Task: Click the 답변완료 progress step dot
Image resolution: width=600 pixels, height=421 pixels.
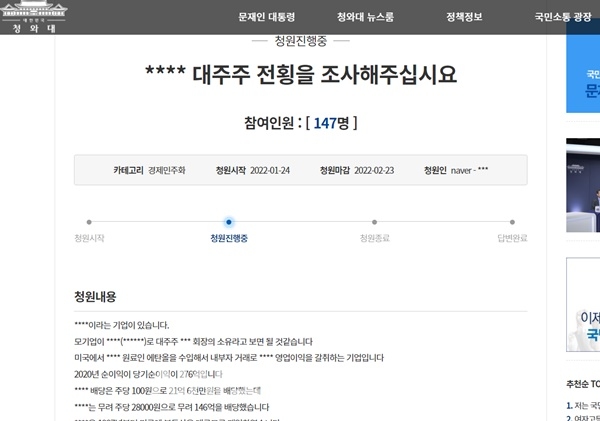Action: point(512,222)
